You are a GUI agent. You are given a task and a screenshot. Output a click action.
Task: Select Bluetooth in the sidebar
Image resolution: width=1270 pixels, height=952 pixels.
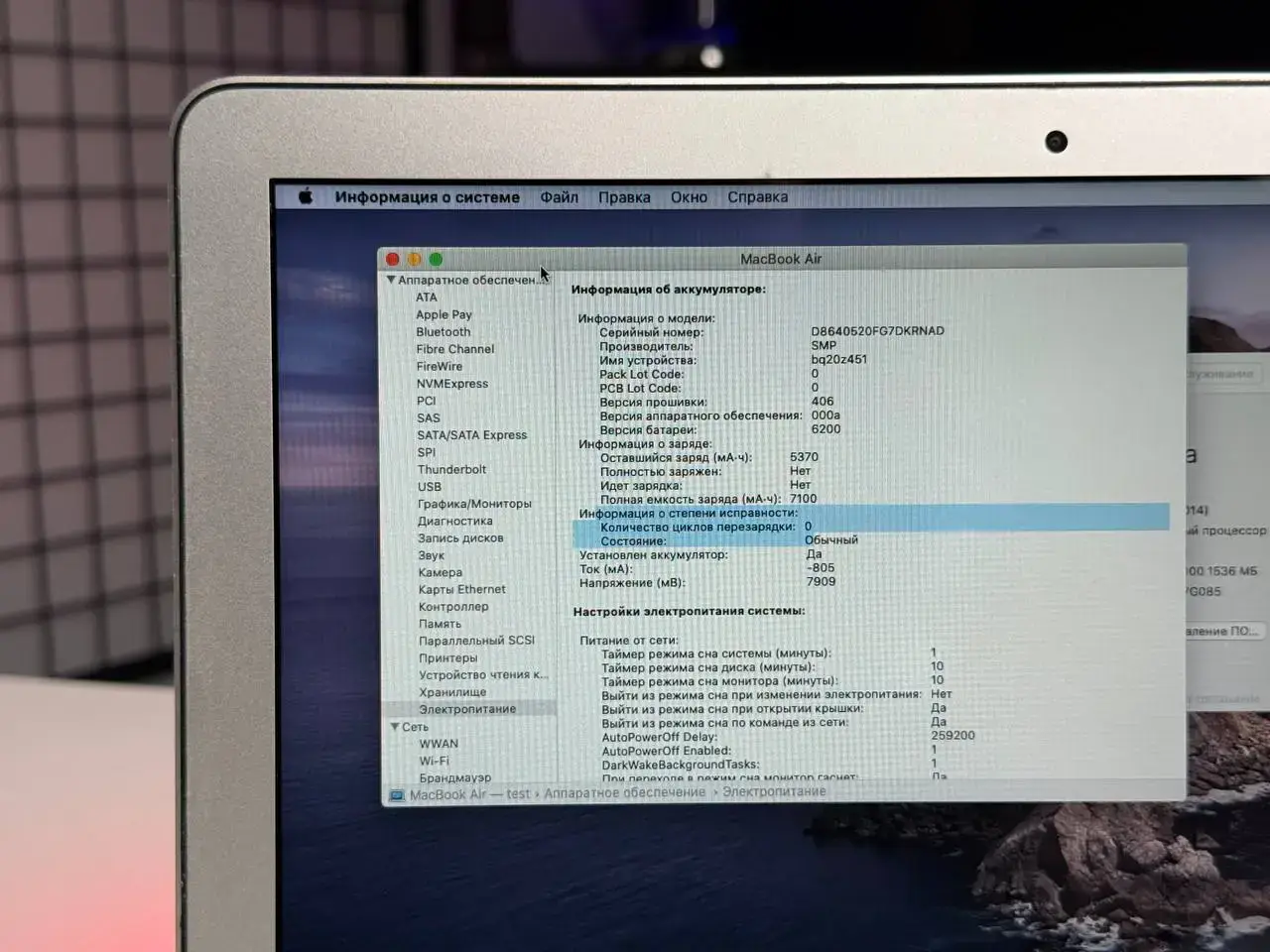[444, 332]
